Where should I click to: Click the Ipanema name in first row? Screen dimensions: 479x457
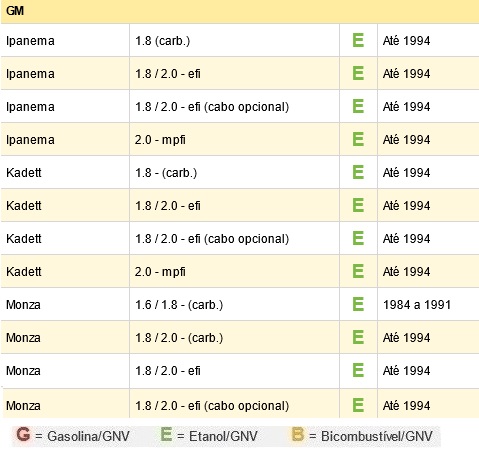(30, 41)
